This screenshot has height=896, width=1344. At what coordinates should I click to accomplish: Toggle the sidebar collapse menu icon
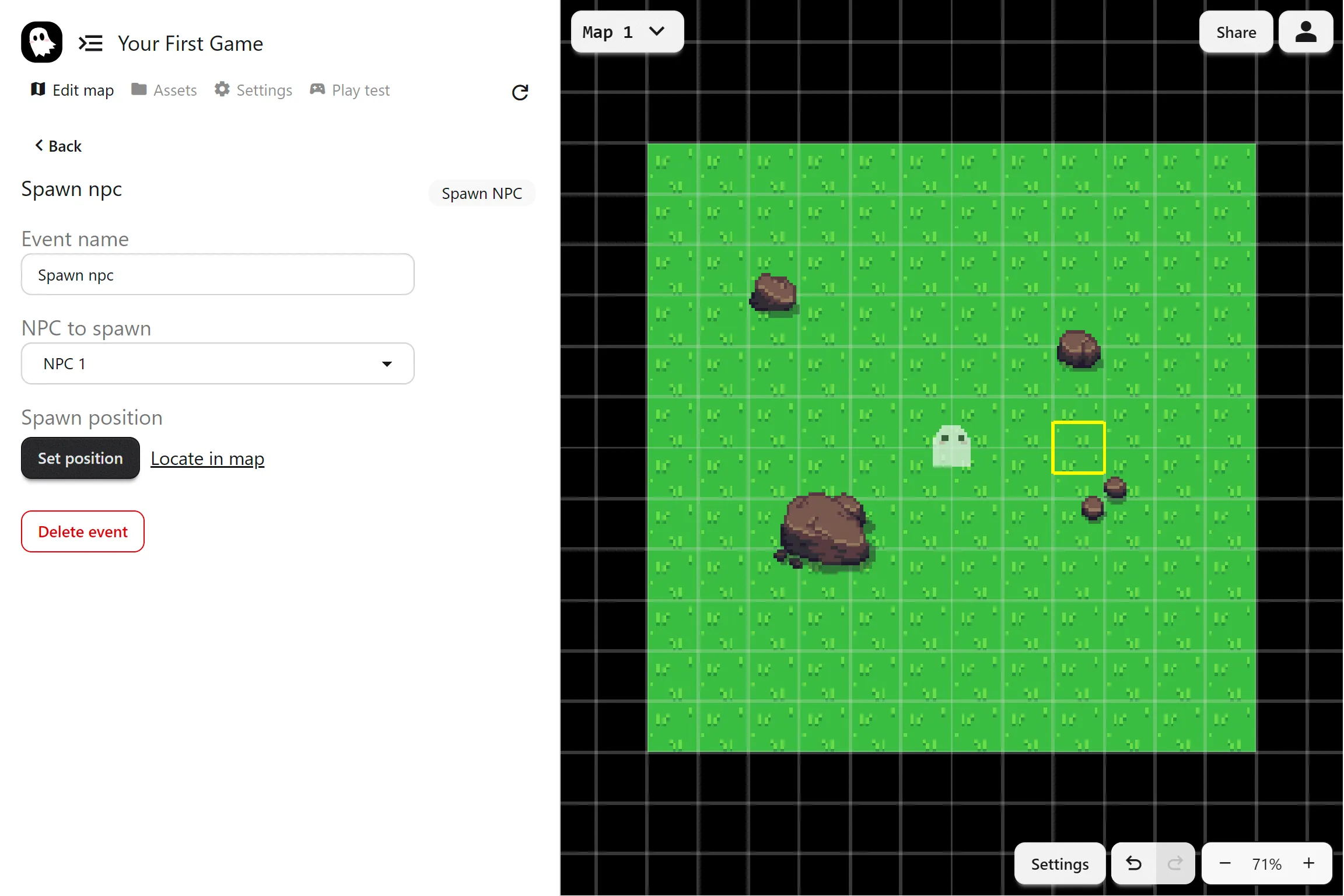90,43
